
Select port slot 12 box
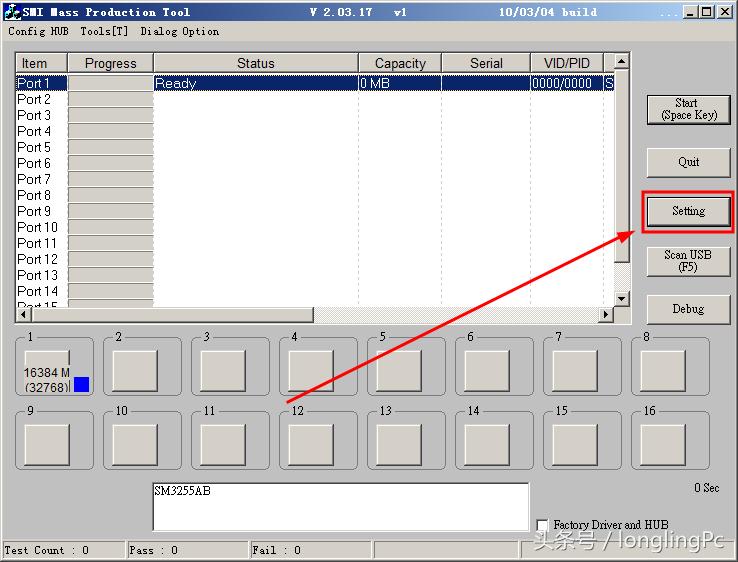pos(311,445)
